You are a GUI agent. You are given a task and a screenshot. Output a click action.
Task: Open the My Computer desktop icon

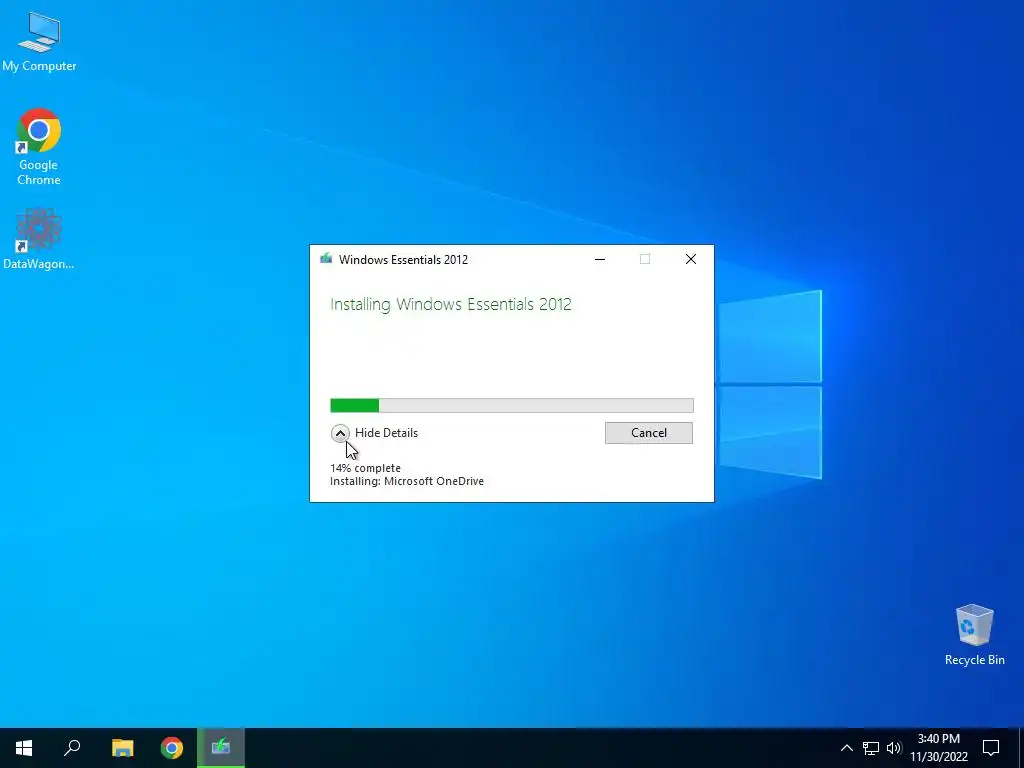coord(39,41)
